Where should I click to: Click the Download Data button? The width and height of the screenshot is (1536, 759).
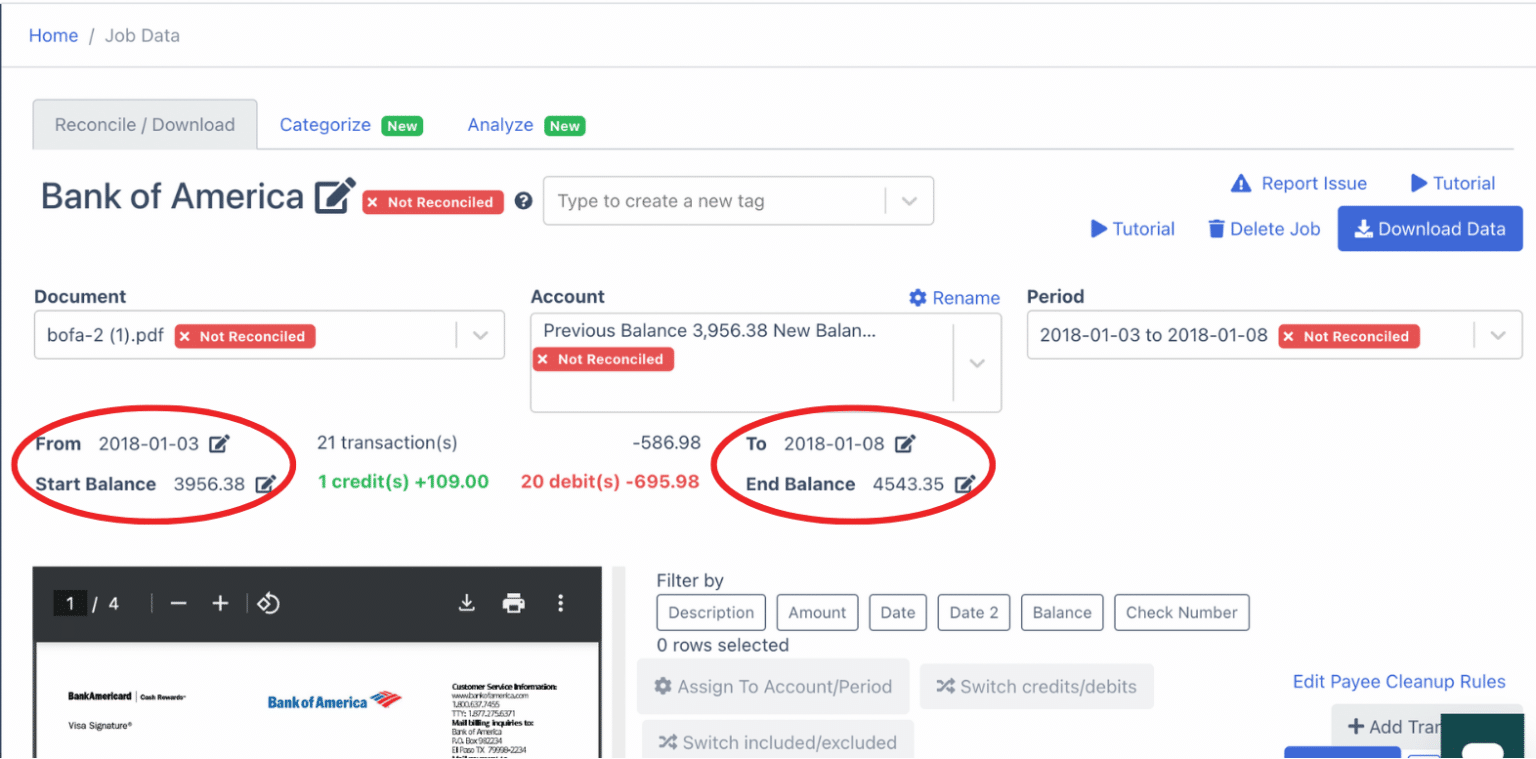[1430, 229]
